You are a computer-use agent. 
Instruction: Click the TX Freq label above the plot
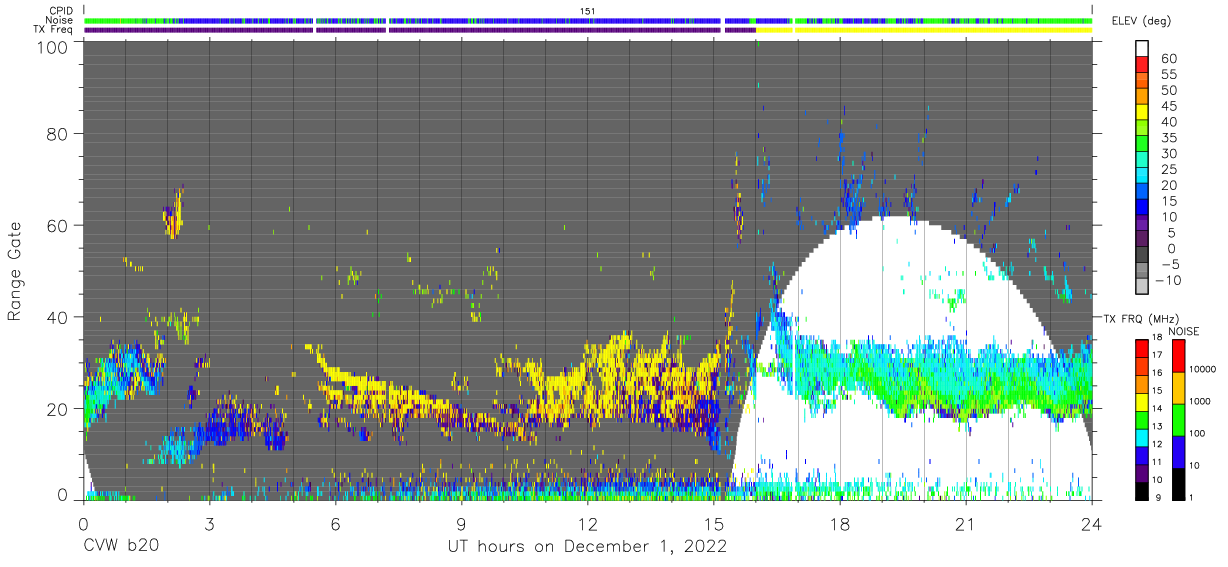click(54, 30)
